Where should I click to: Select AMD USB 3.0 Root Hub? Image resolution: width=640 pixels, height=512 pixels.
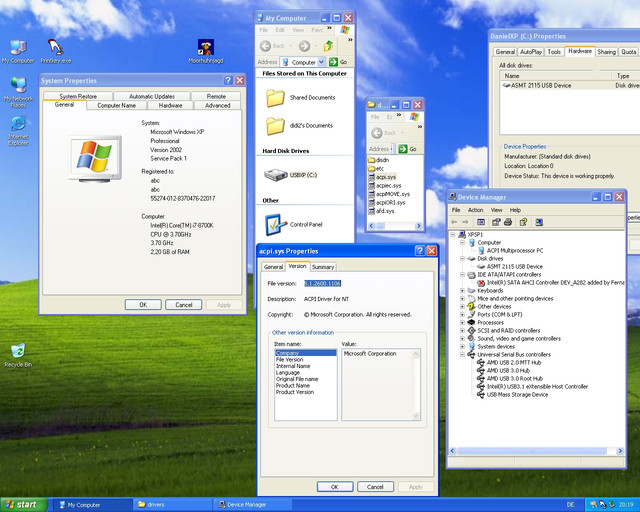(510, 378)
